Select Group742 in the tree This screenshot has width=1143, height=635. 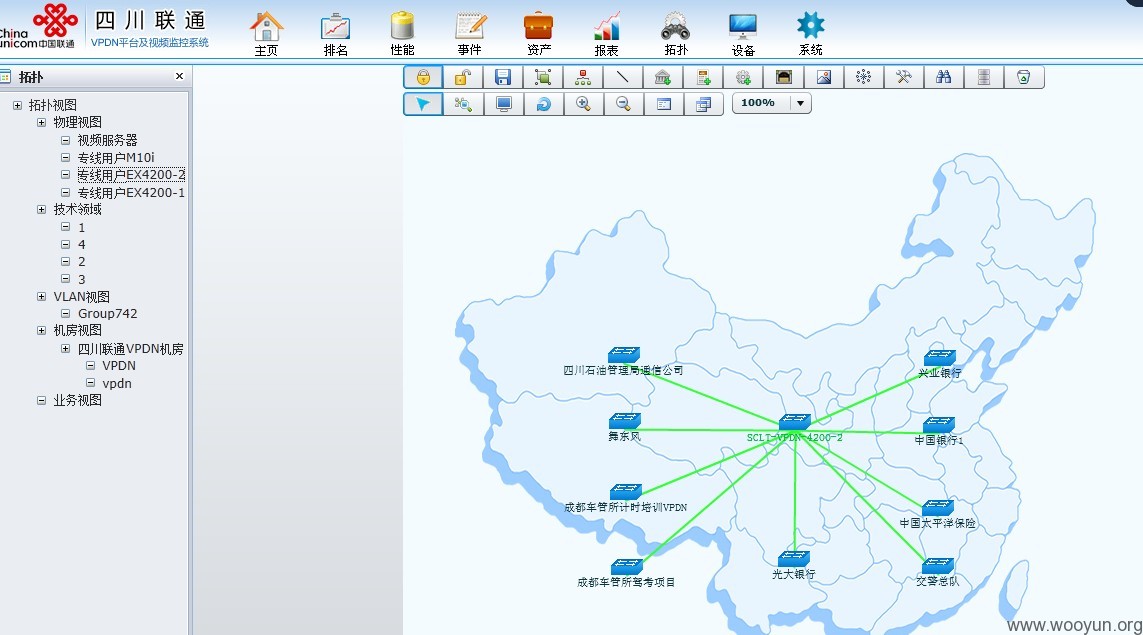point(107,313)
